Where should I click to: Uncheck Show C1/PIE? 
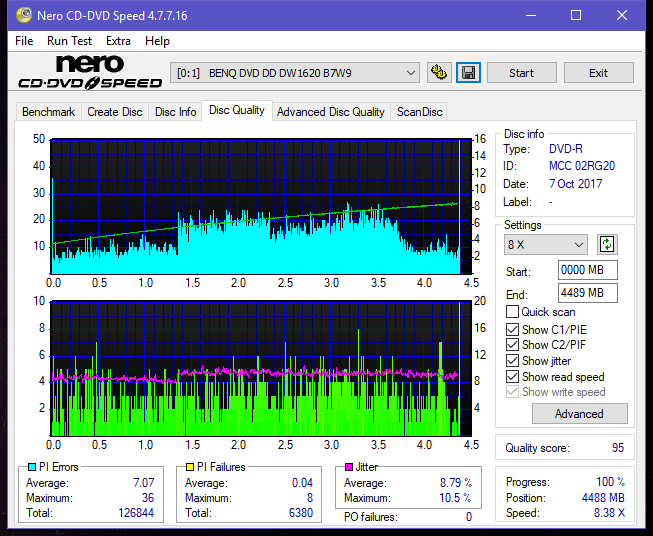[x=512, y=329]
